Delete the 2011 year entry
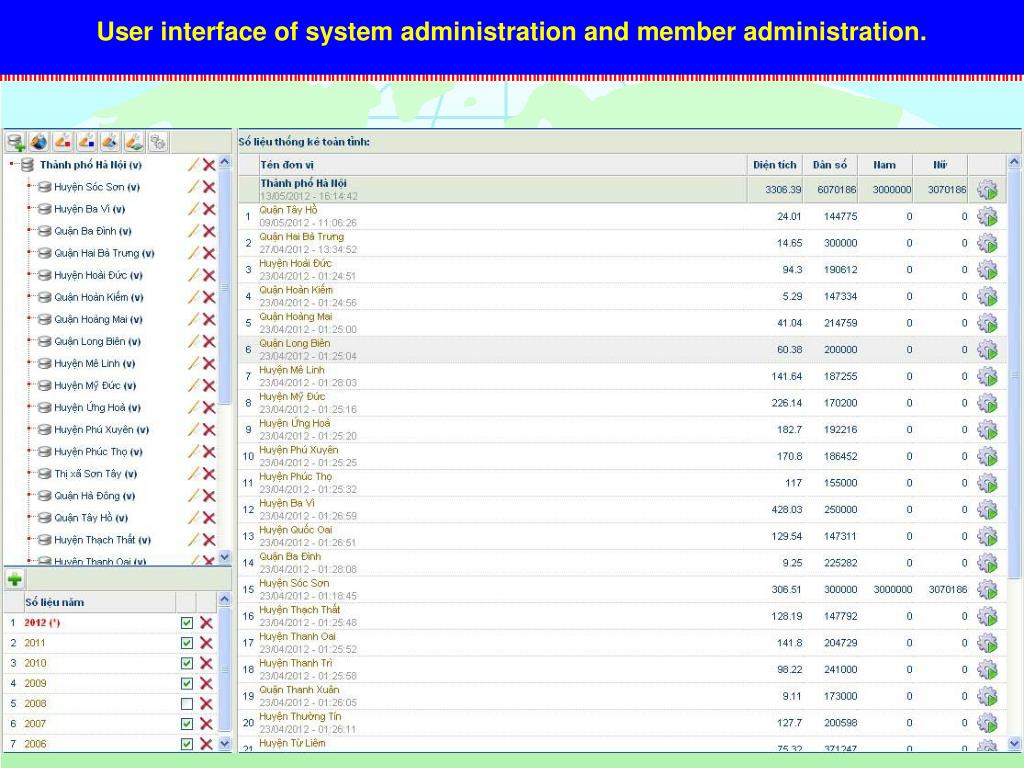 point(206,643)
